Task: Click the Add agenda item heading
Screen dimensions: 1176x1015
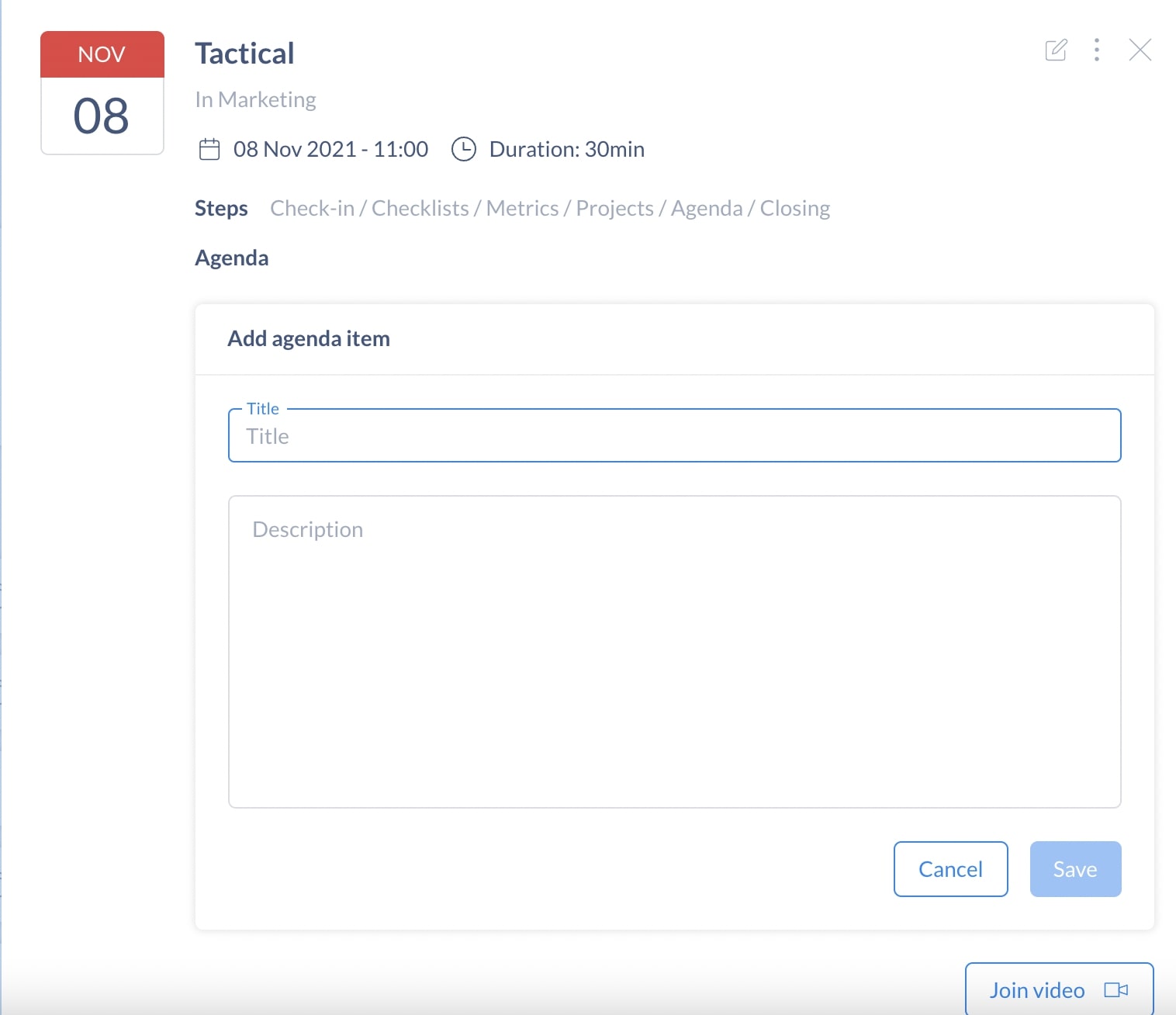Action: point(309,339)
